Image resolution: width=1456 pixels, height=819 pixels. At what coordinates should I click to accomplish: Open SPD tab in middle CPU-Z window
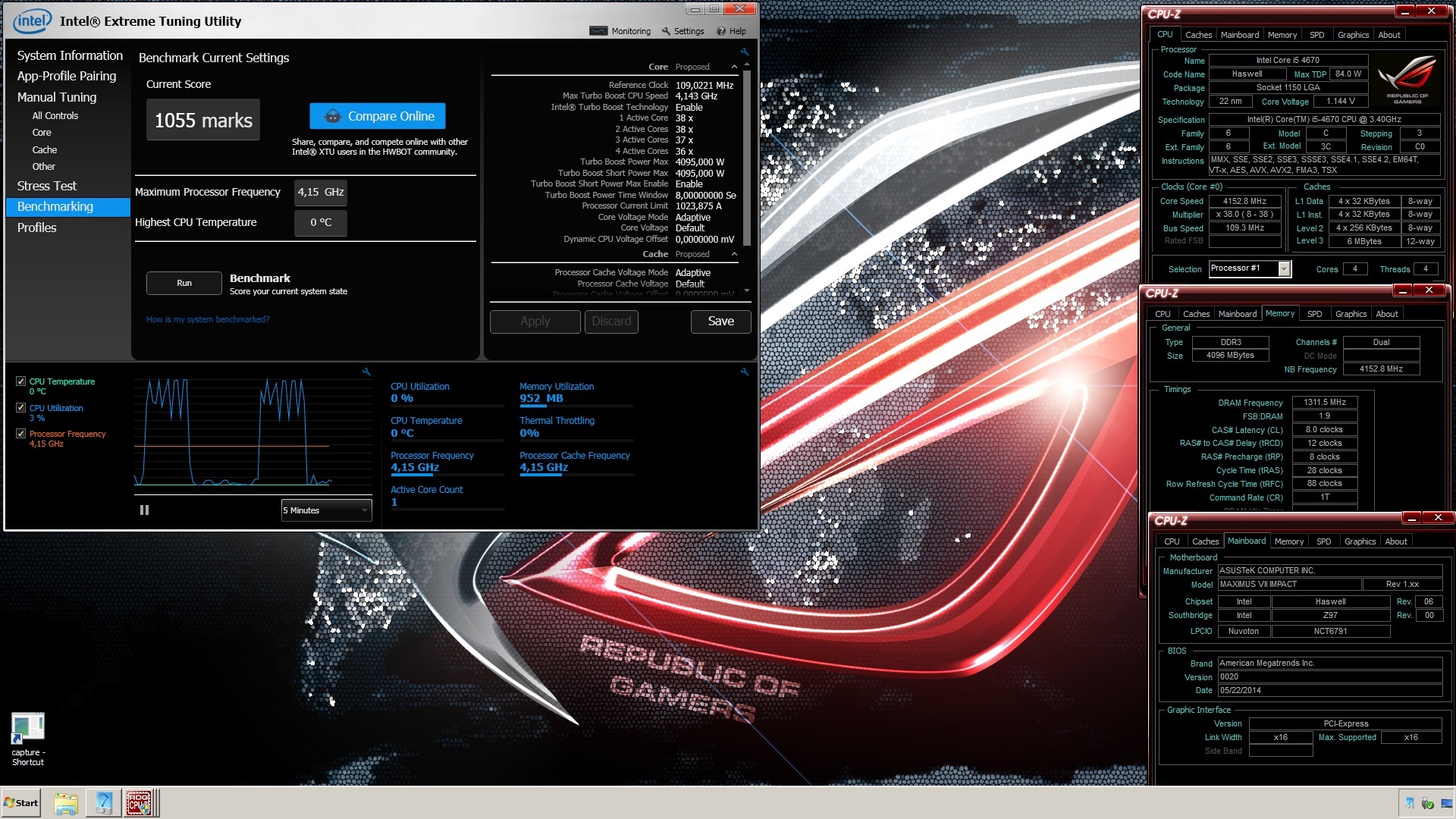pos(1315,314)
